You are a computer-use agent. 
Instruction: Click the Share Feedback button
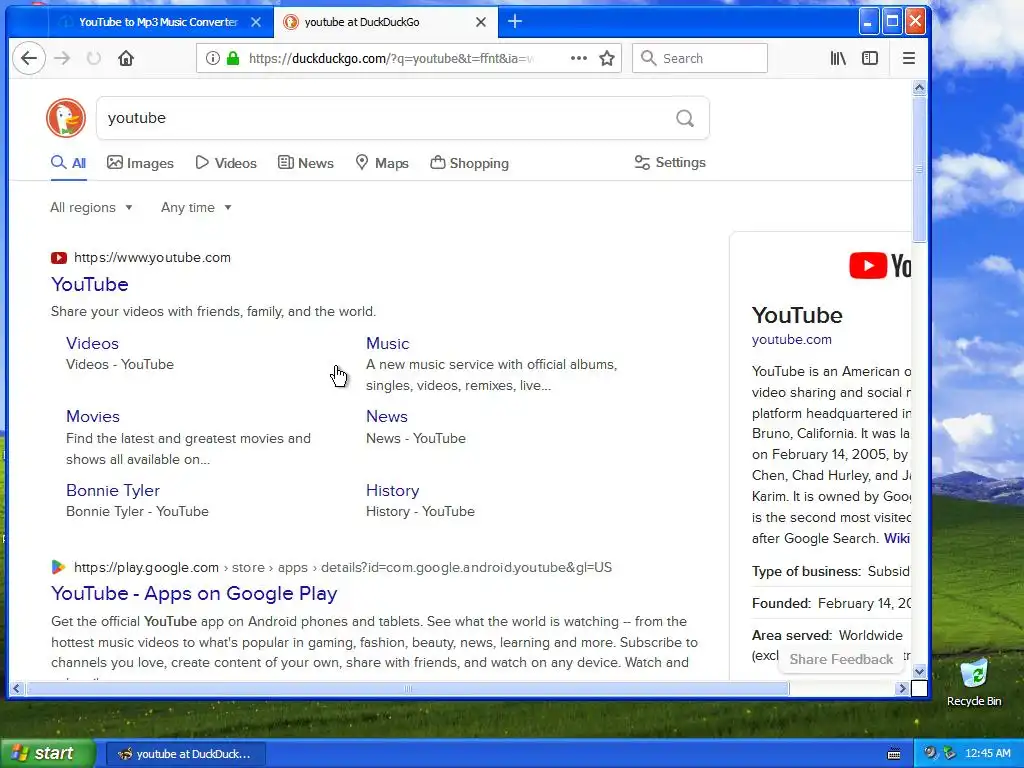click(x=841, y=660)
